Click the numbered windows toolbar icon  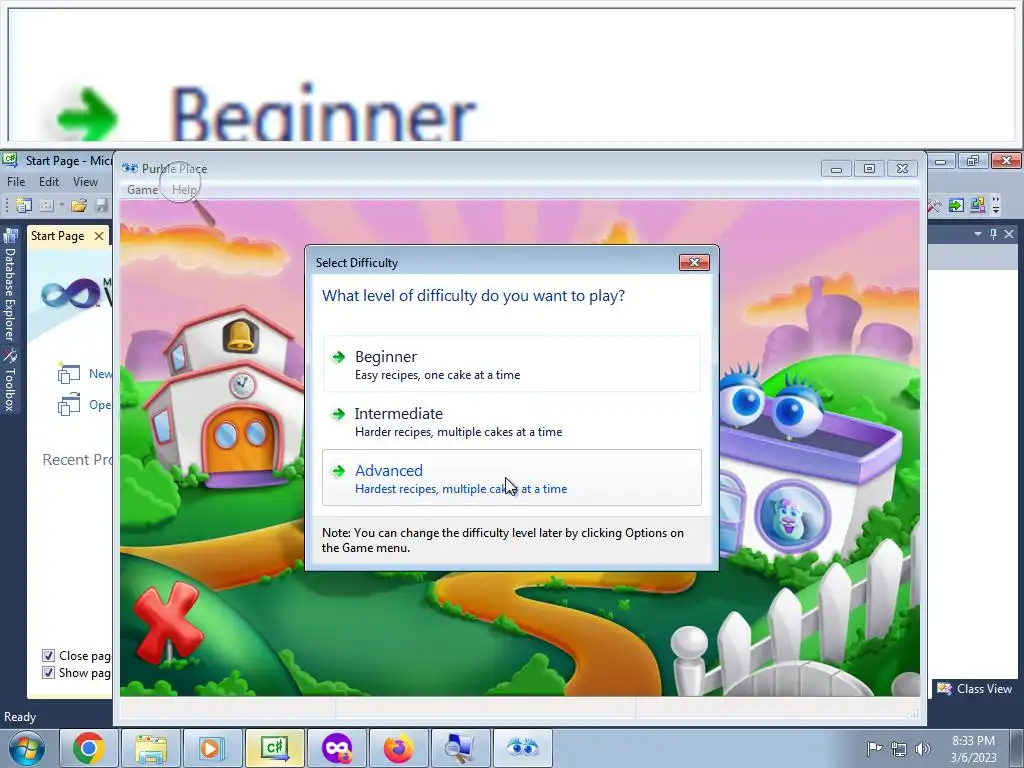(978, 206)
